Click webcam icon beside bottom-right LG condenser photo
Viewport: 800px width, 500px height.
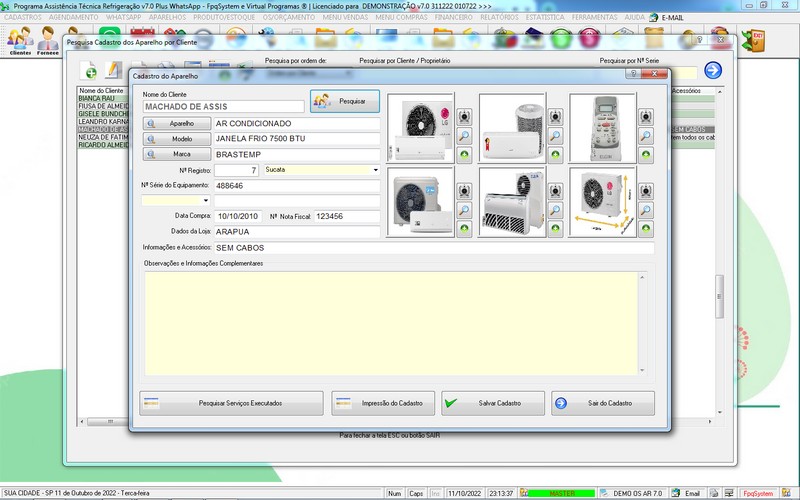click(647, 190)
